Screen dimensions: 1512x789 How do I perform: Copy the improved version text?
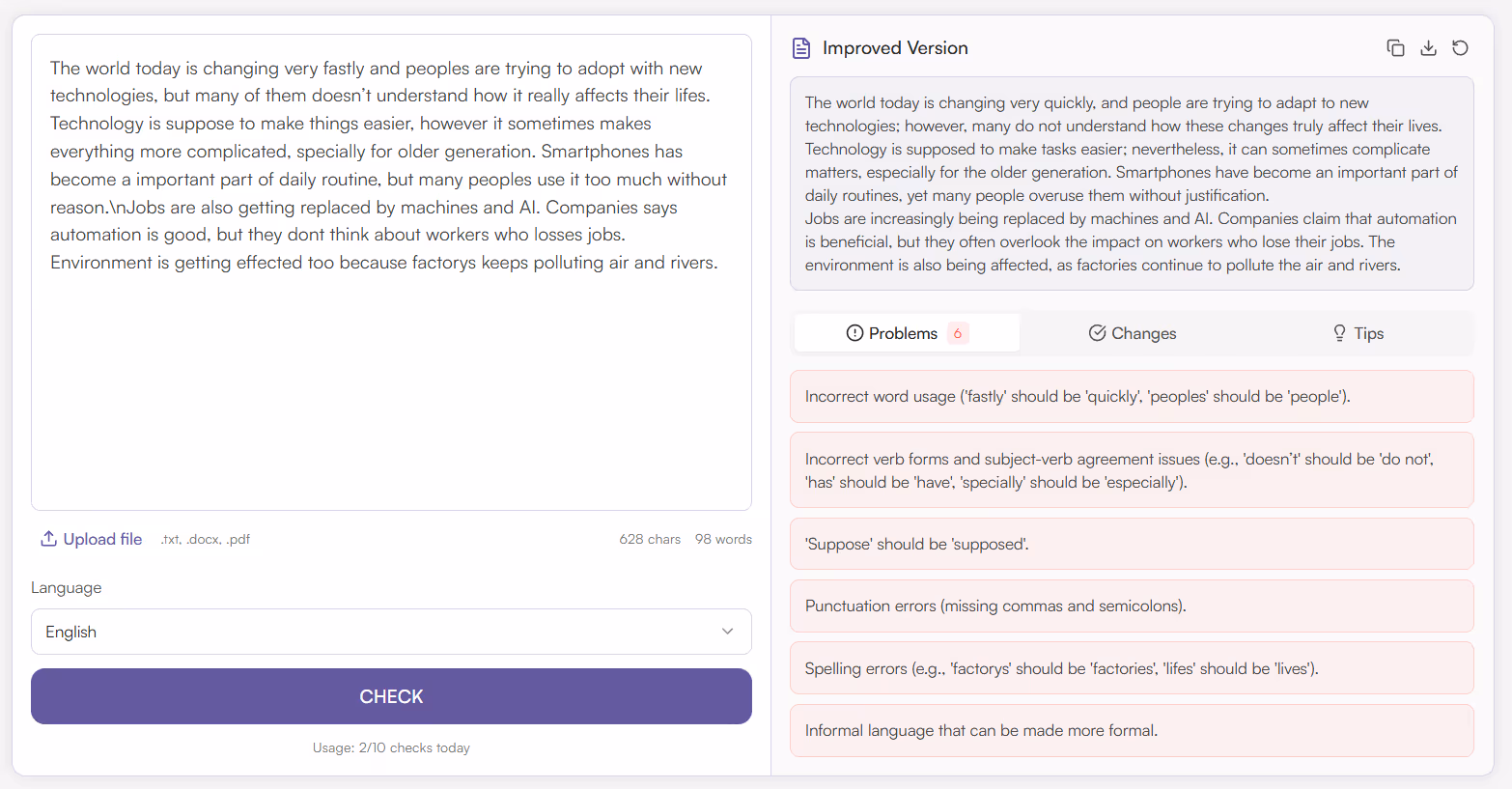click(x=1395, y=46)
